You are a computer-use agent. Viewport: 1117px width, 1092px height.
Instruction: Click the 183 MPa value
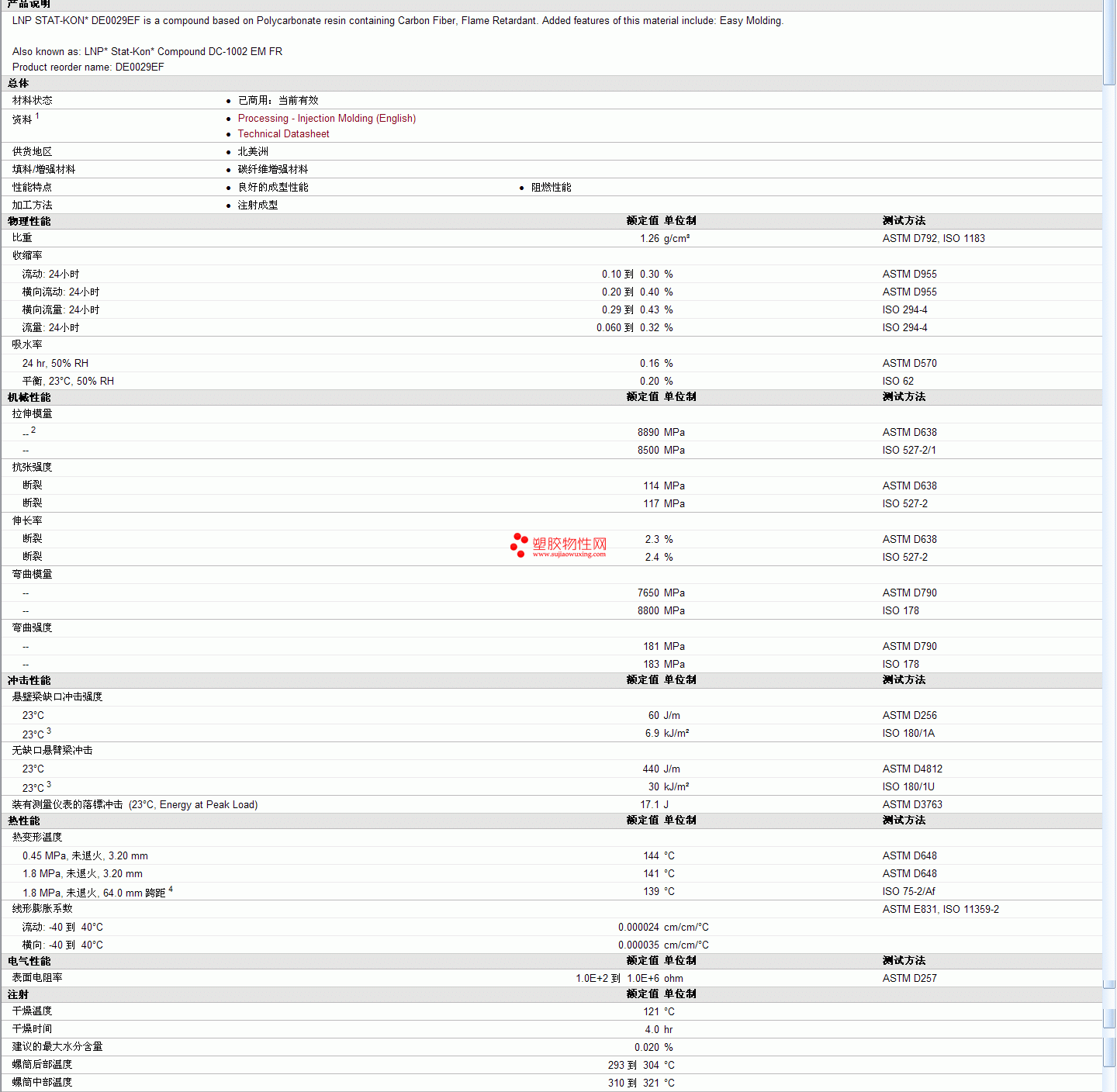[664, 665]
